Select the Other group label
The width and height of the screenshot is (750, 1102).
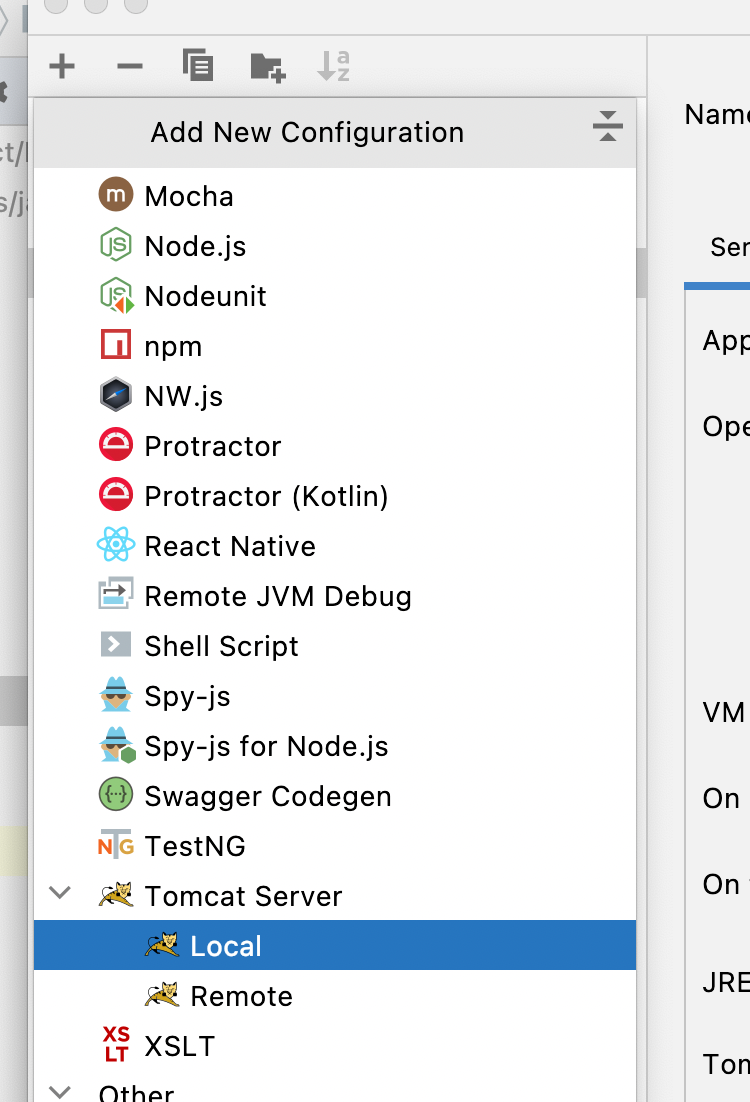click(136, 1093)
